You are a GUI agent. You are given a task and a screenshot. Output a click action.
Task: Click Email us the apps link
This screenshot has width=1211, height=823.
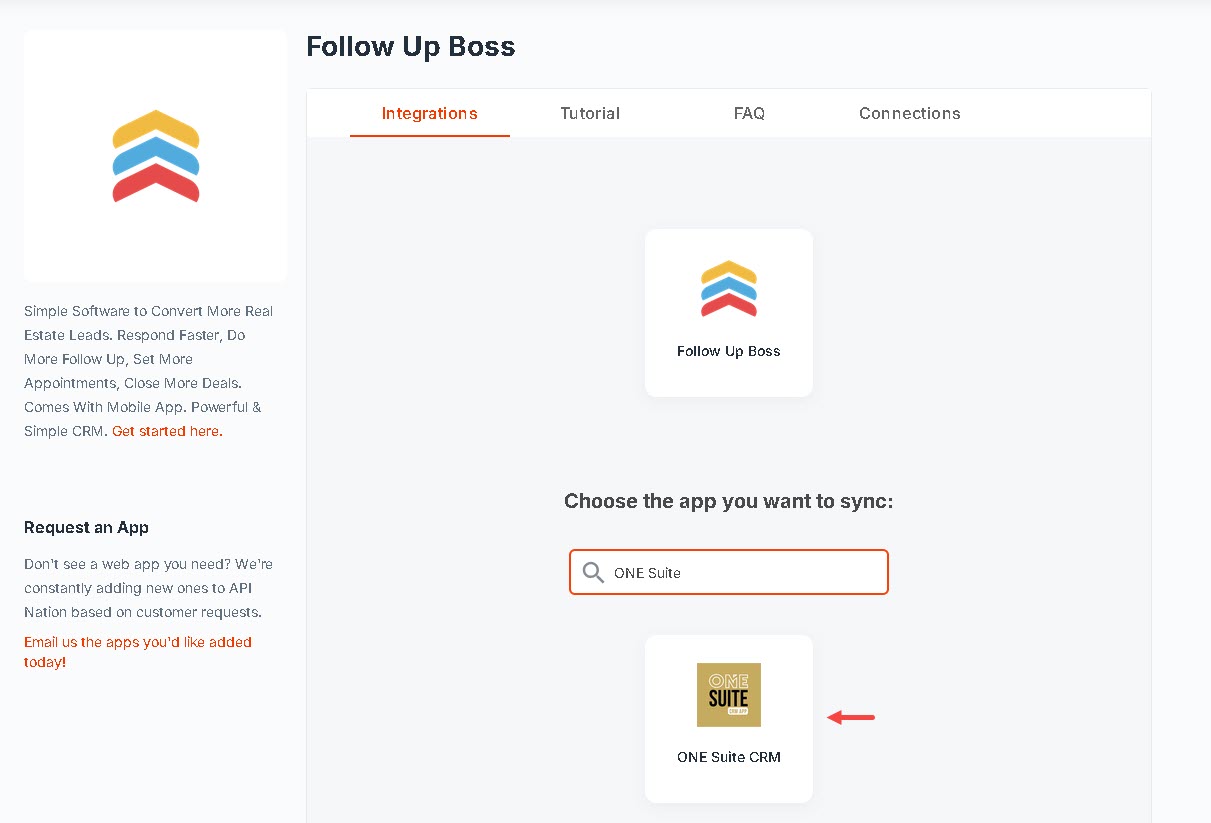138,652
